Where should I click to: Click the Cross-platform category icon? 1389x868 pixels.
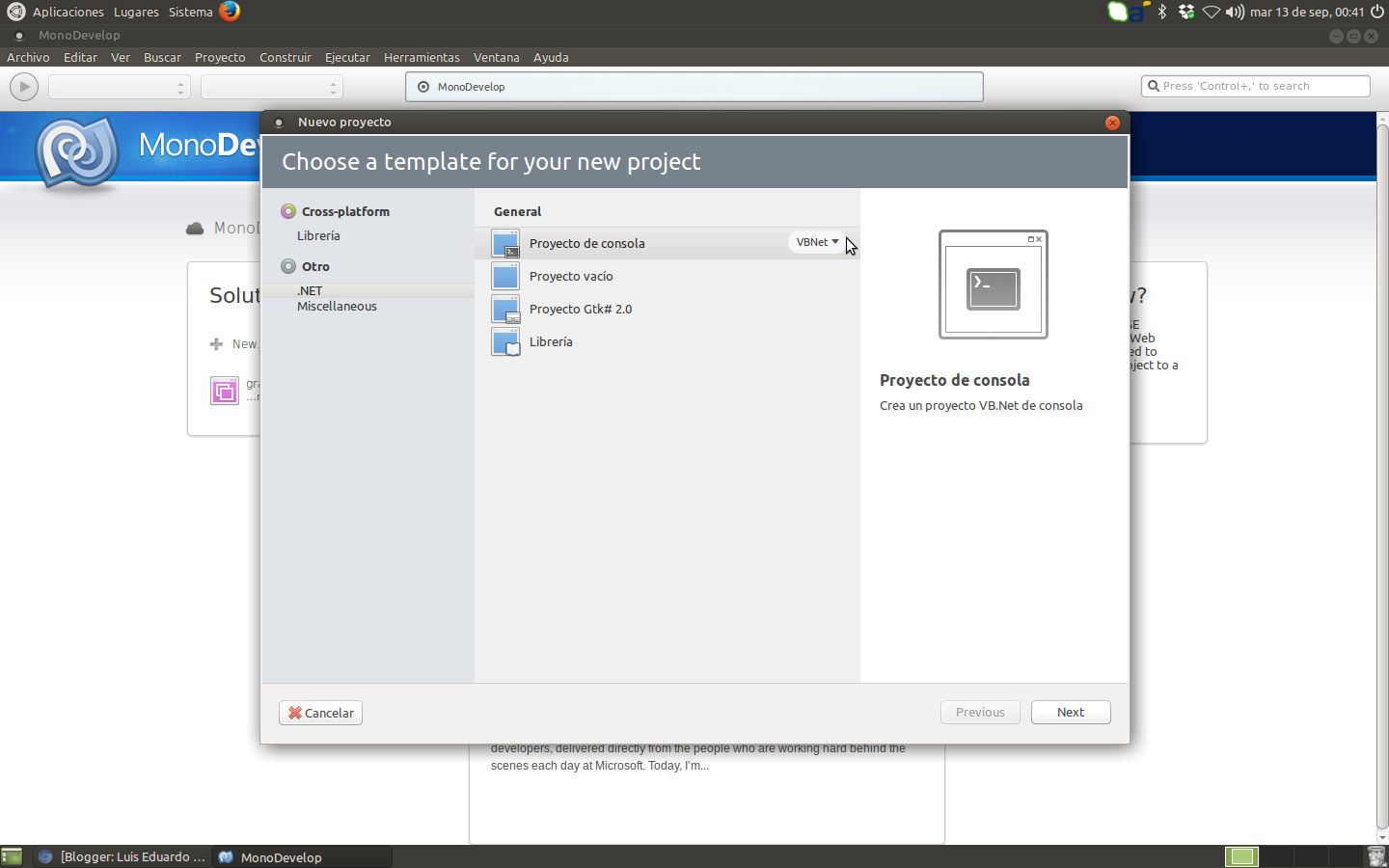[x=288, y=211]
